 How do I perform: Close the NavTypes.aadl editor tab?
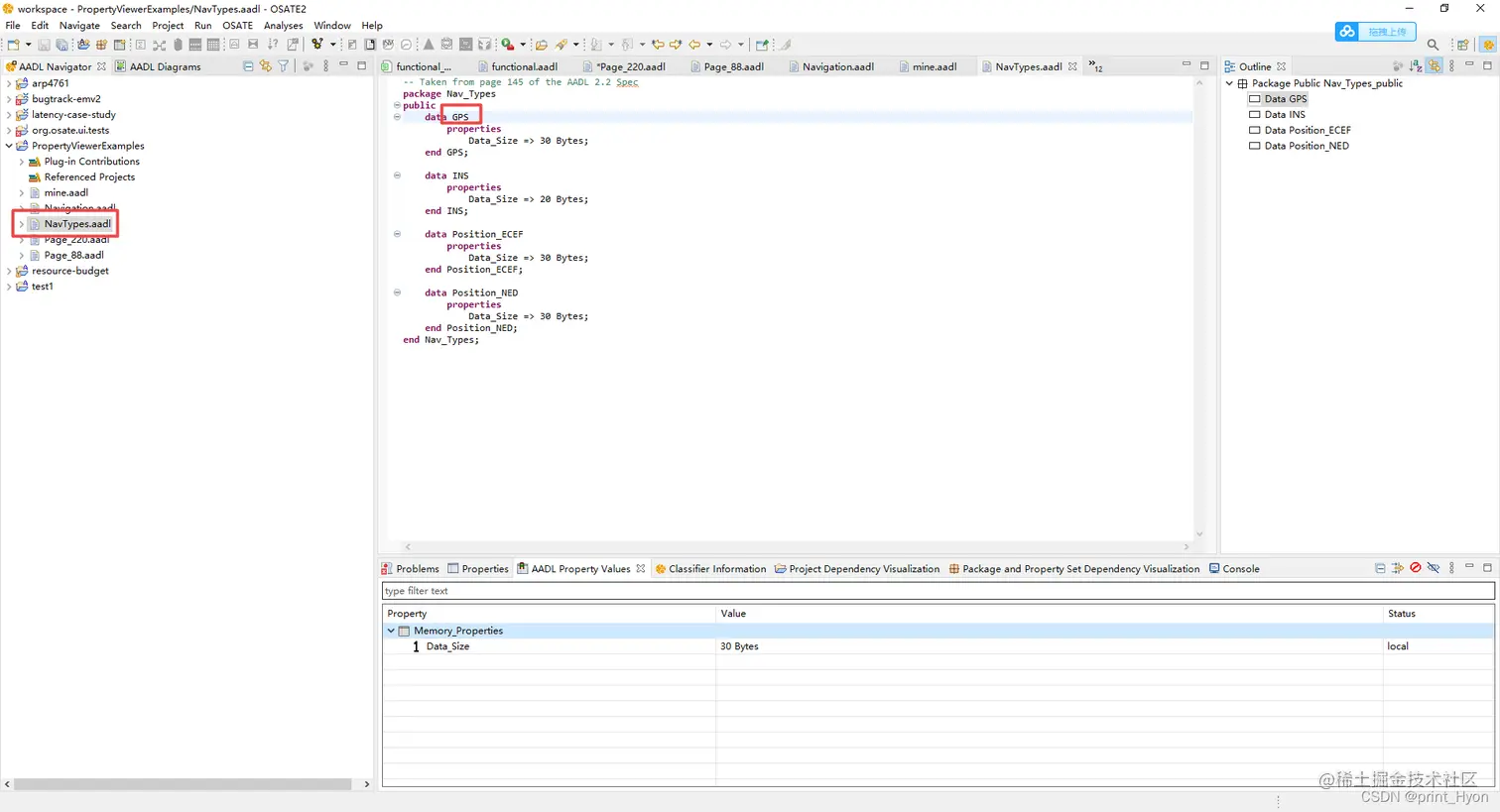[x=1072, y=66]
